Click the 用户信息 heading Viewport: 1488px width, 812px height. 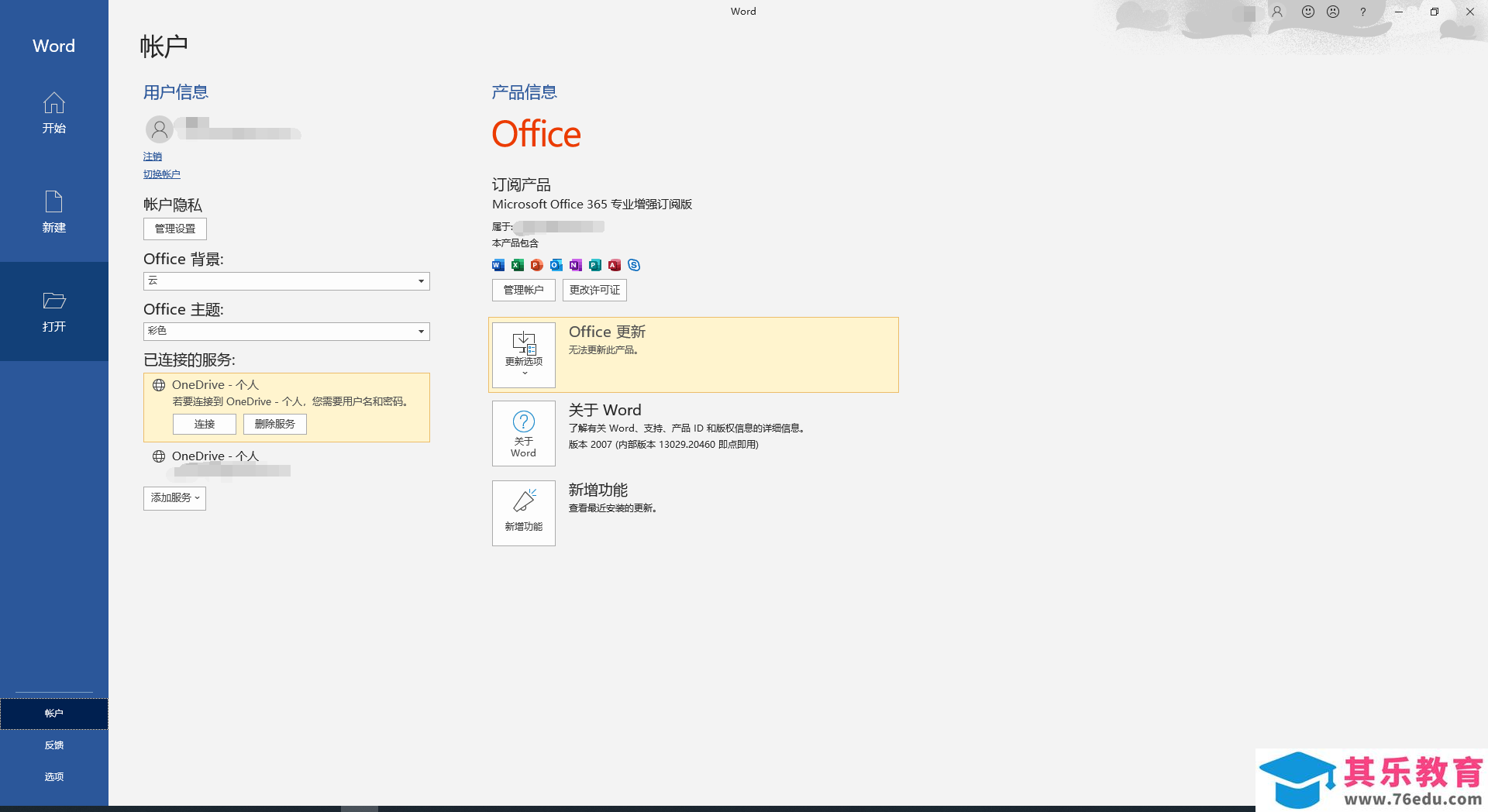pyautogui.click(x=176, y=92)
